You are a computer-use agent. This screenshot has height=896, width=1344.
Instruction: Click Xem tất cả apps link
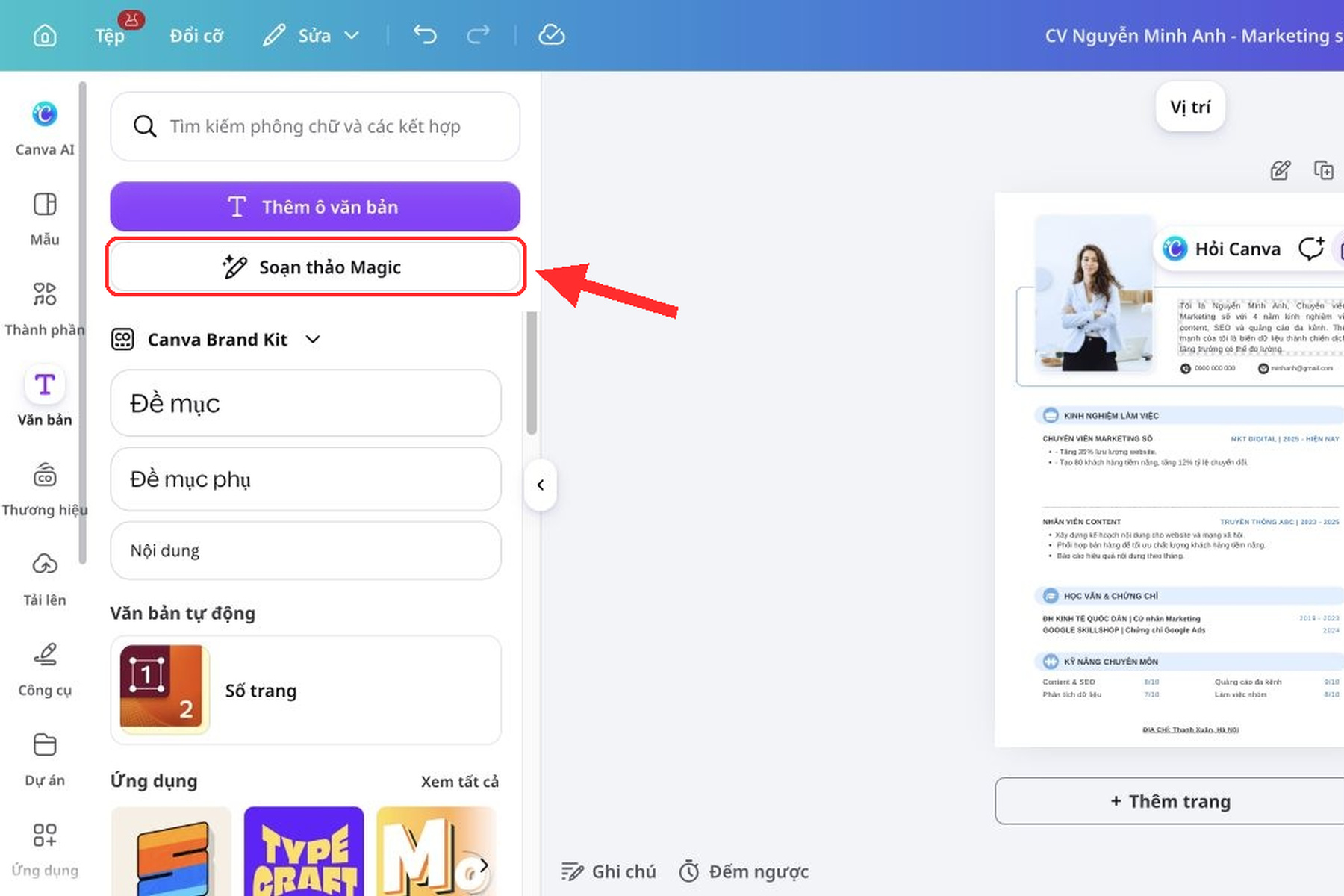[x=459, y=781]
